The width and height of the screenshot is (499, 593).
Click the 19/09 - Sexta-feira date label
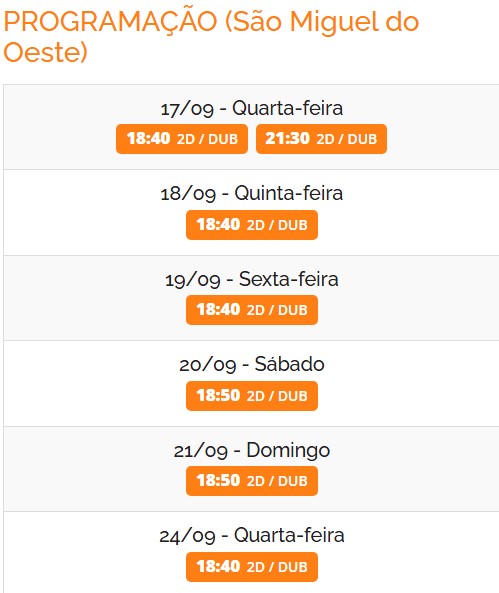point(252,279)
